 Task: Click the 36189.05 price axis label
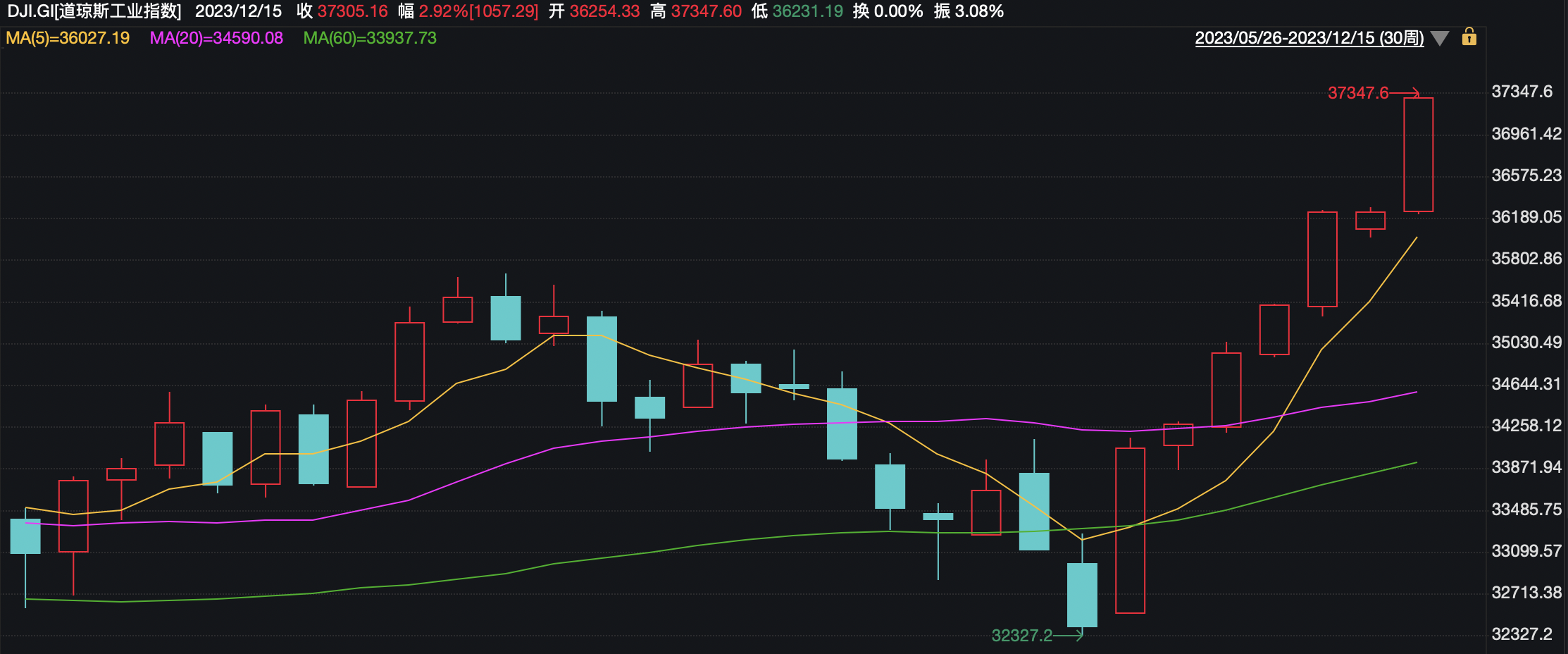click(x=1526, y=217)
